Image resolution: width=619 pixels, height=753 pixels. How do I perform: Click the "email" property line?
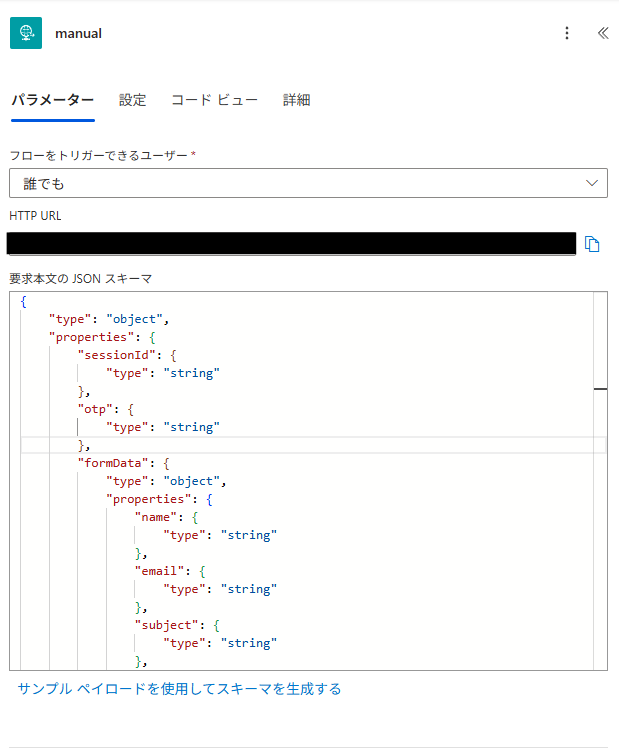tap(170, 571)
